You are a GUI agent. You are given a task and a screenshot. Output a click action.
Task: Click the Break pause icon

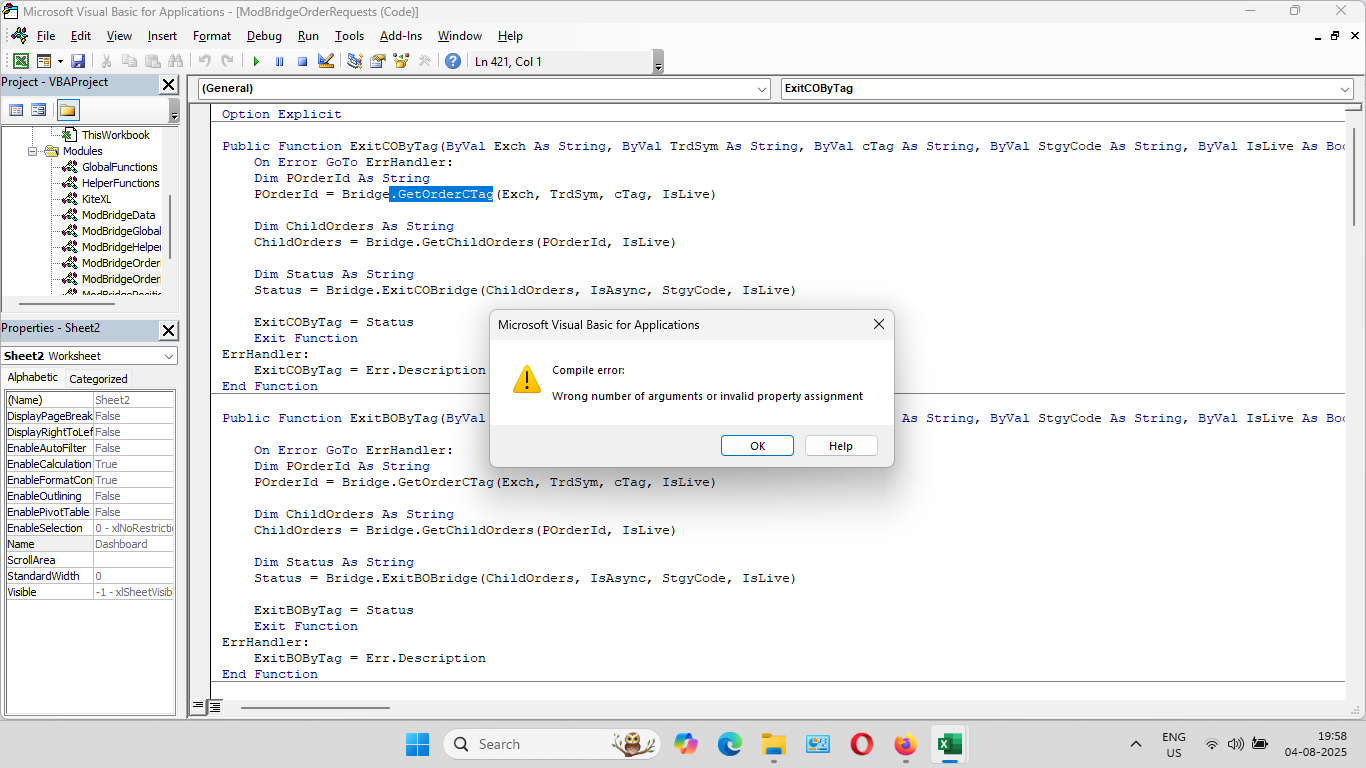279,61
